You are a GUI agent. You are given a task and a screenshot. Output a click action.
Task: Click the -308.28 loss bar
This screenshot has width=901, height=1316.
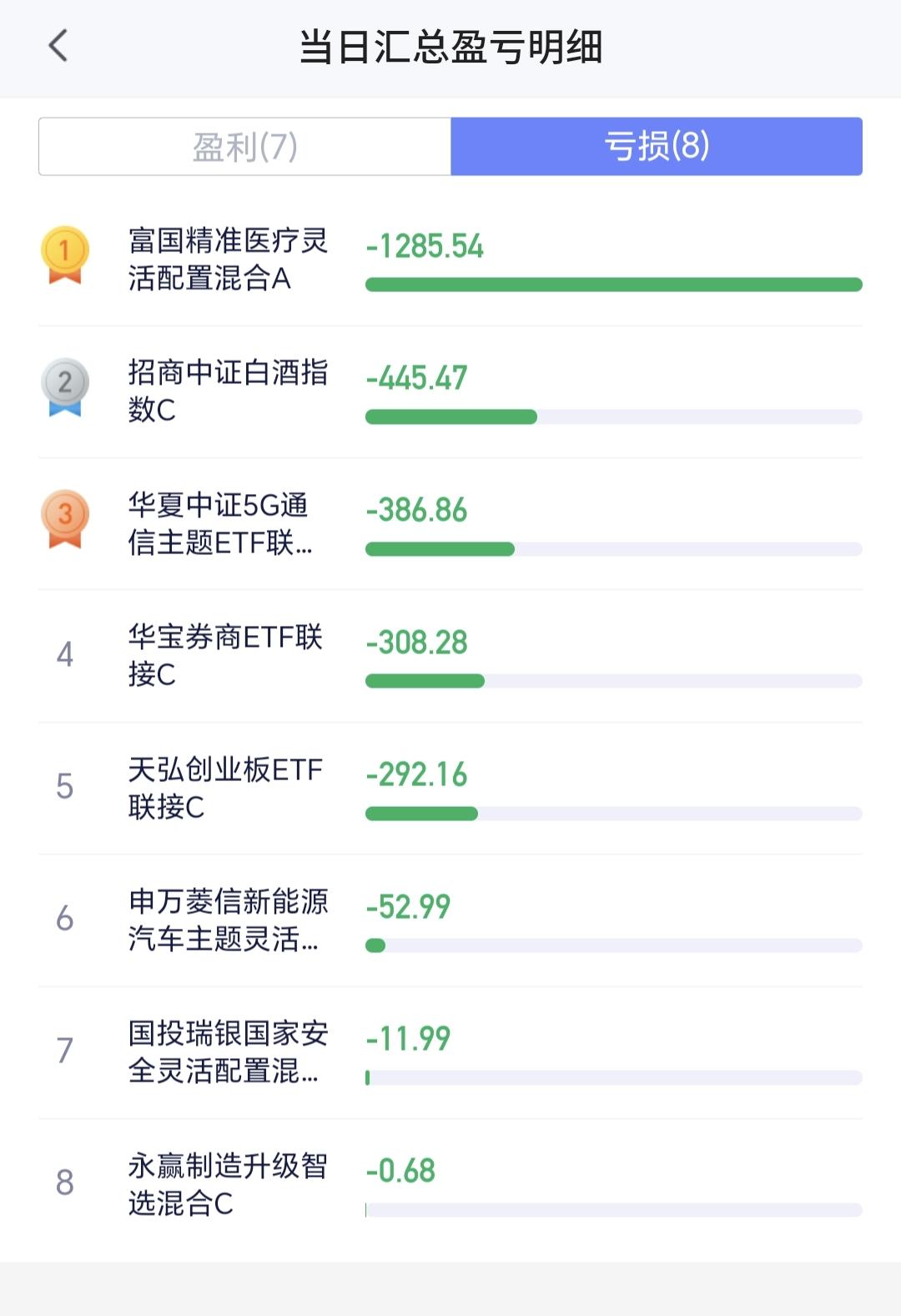pos(614,681)
